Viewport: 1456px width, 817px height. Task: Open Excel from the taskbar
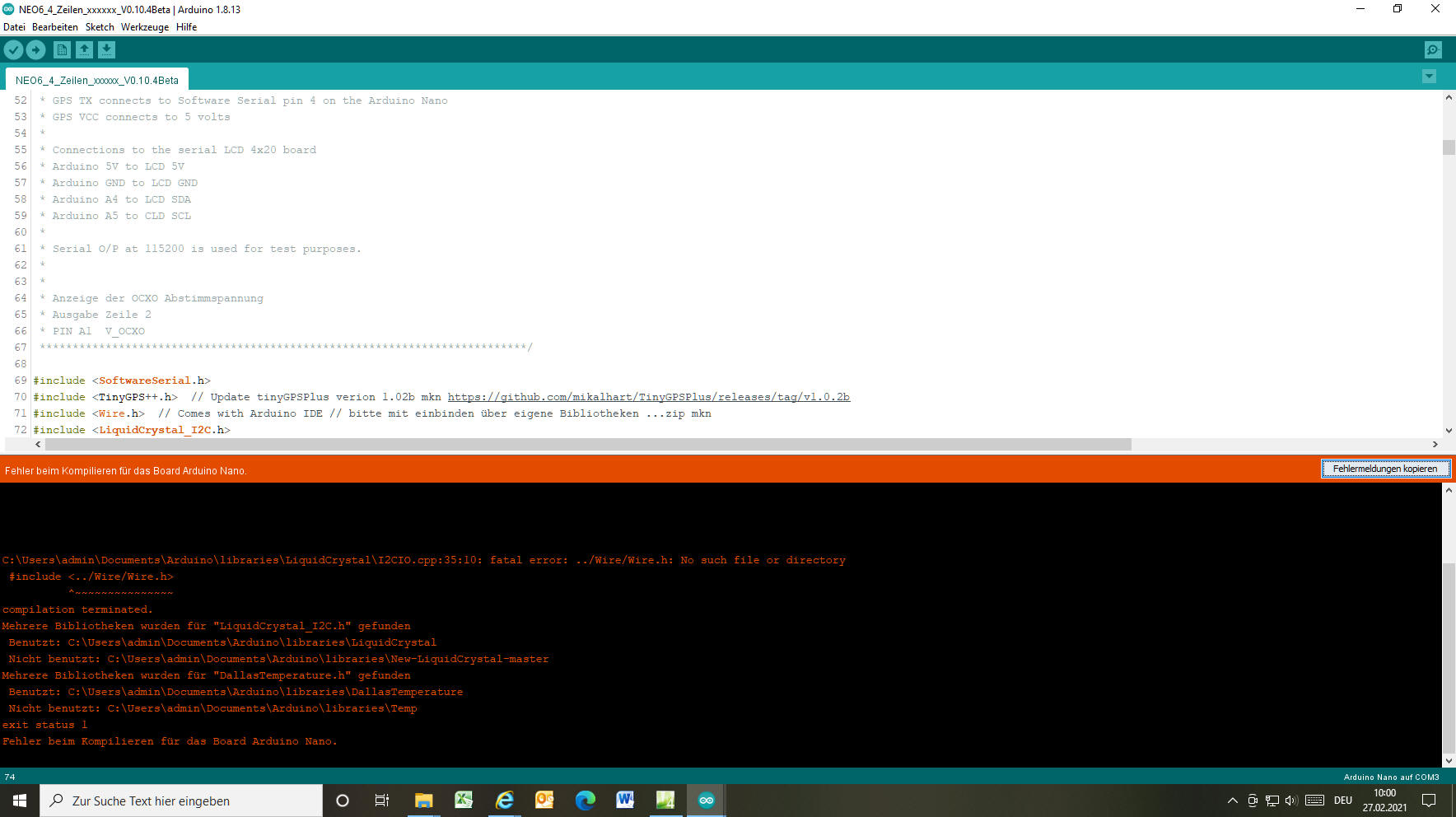[464, 801]
